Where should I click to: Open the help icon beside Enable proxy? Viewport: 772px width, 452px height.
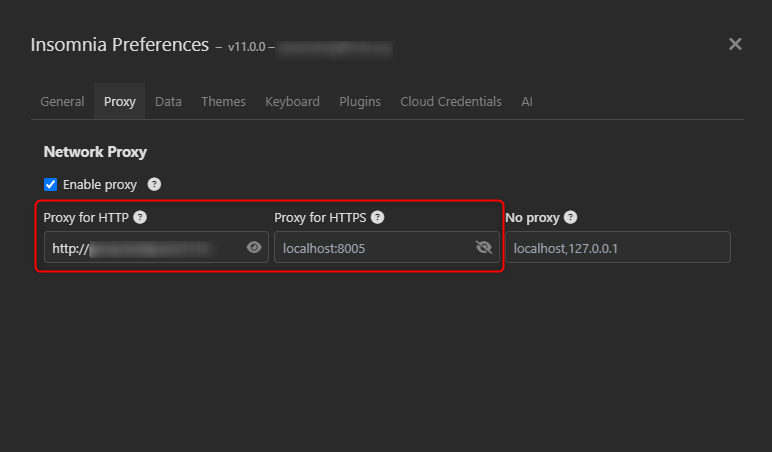click(154, 184)
